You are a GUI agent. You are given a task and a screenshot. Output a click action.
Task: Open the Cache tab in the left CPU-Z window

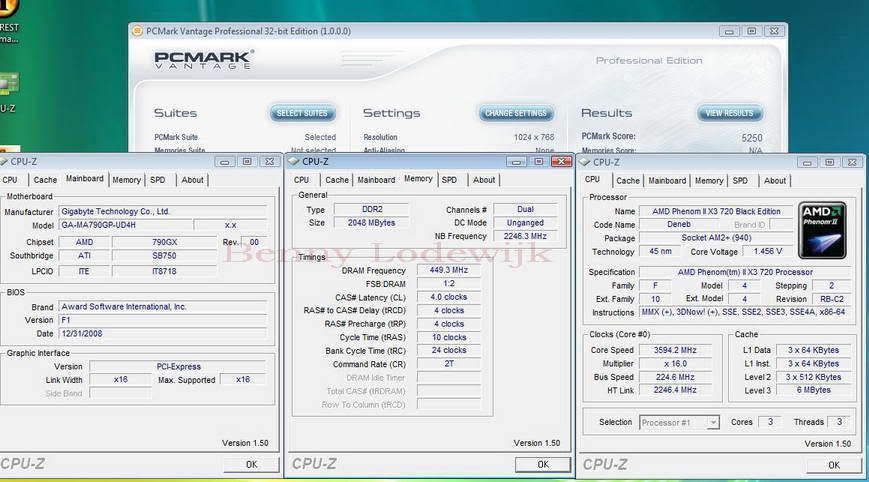[x=45, y=180]
